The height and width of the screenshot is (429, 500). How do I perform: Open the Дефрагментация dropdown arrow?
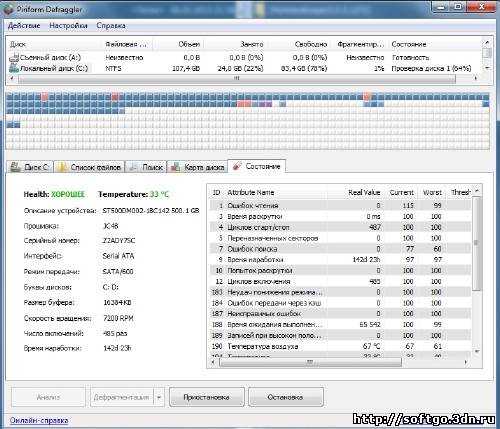click(159, 397)
